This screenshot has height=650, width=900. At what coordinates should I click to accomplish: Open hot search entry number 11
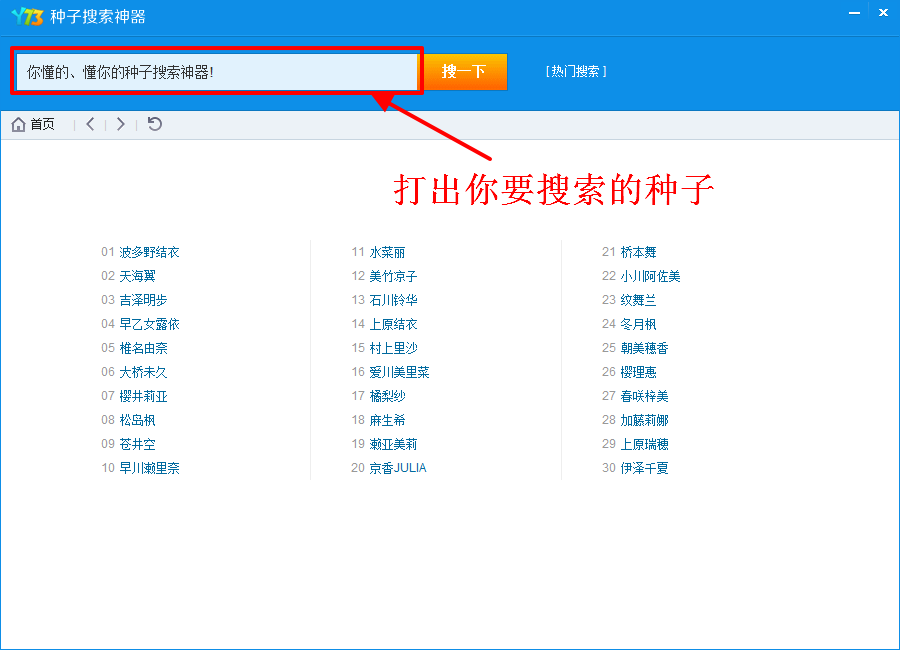[387, 252]
